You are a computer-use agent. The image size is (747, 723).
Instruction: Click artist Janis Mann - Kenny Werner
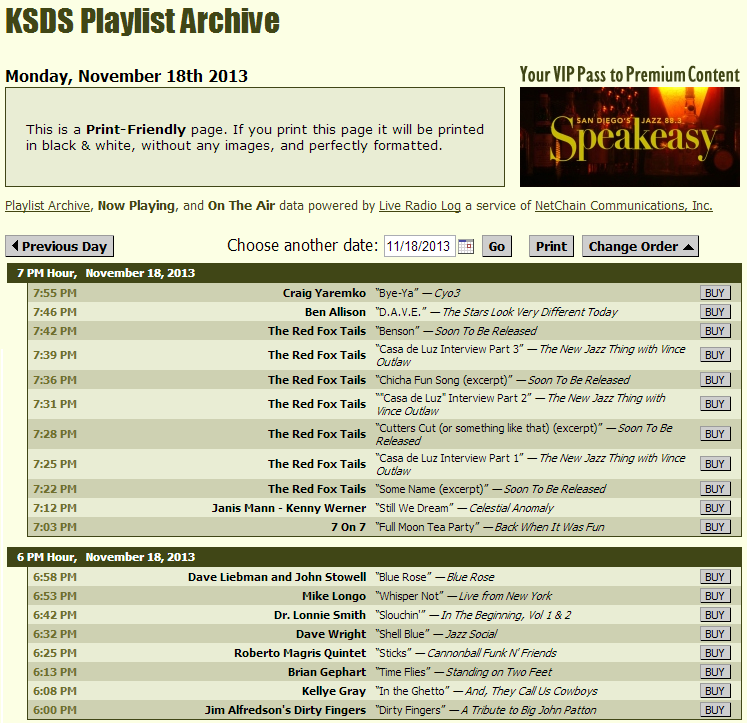(x=289, y=508)
